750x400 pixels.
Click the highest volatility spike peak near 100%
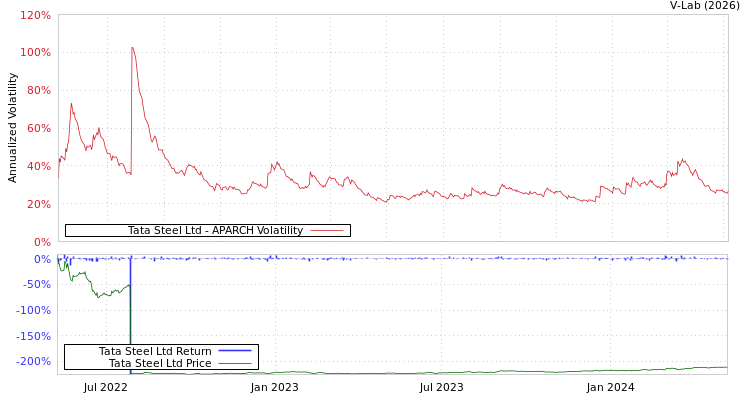point(132,47)
